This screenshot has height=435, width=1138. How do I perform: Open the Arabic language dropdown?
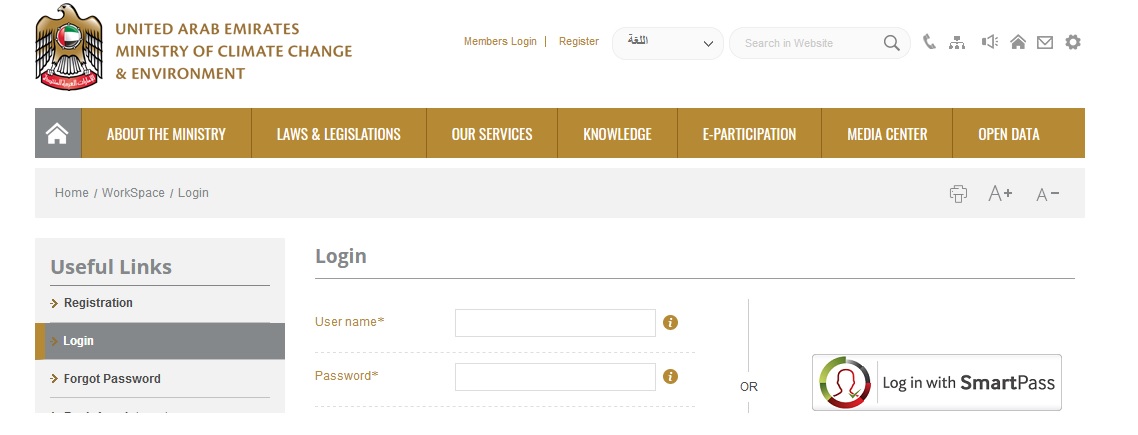coord(668,43)
